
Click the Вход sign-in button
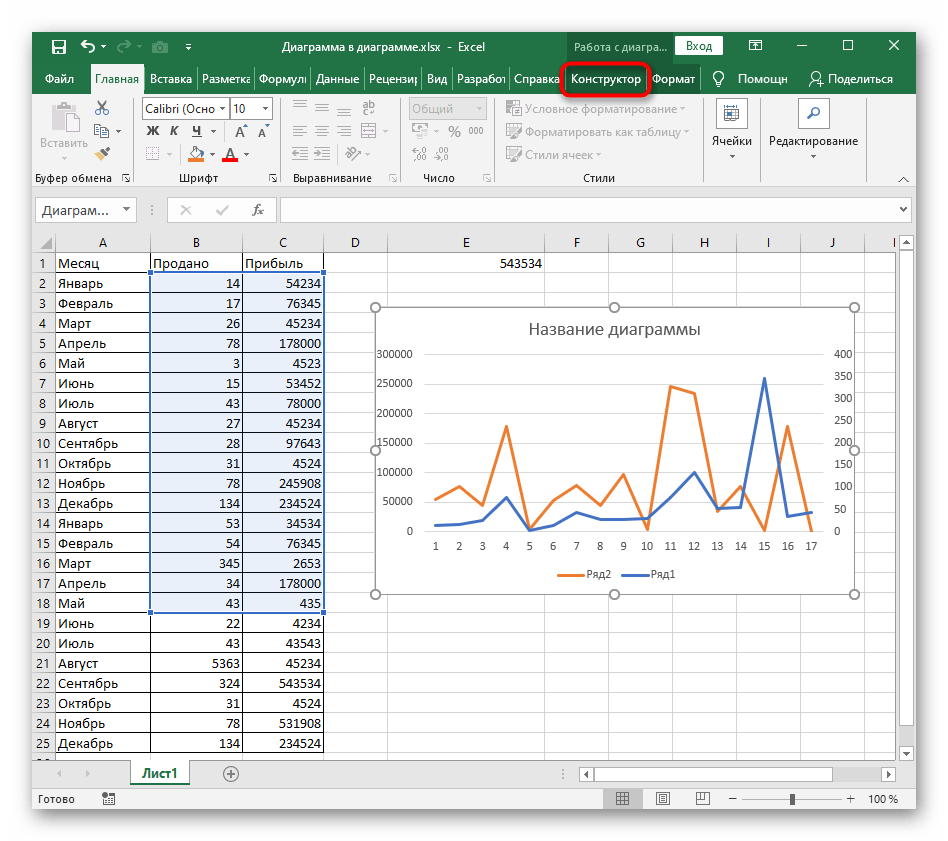click(x=699, y=46)
